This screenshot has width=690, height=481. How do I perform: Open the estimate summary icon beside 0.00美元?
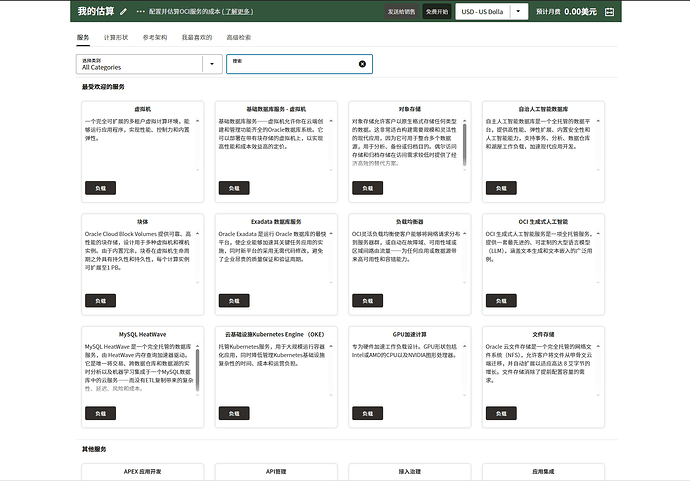609,12
